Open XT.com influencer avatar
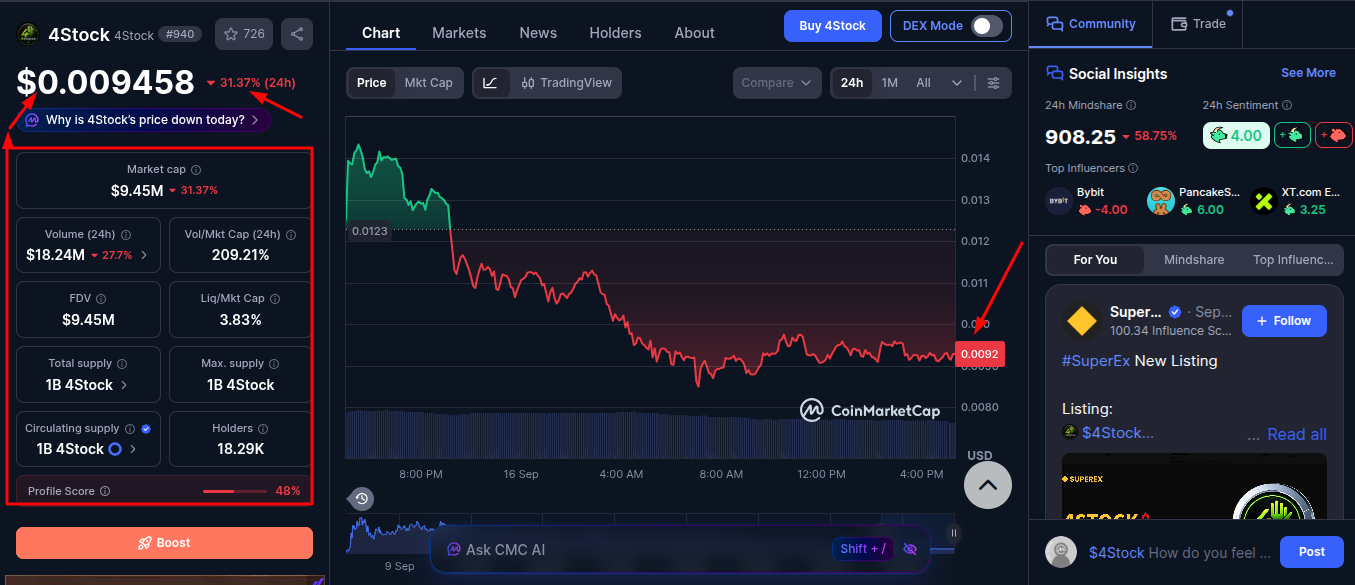The image size is (1355, 585). pyautogui.click(x=1264, y=201)
